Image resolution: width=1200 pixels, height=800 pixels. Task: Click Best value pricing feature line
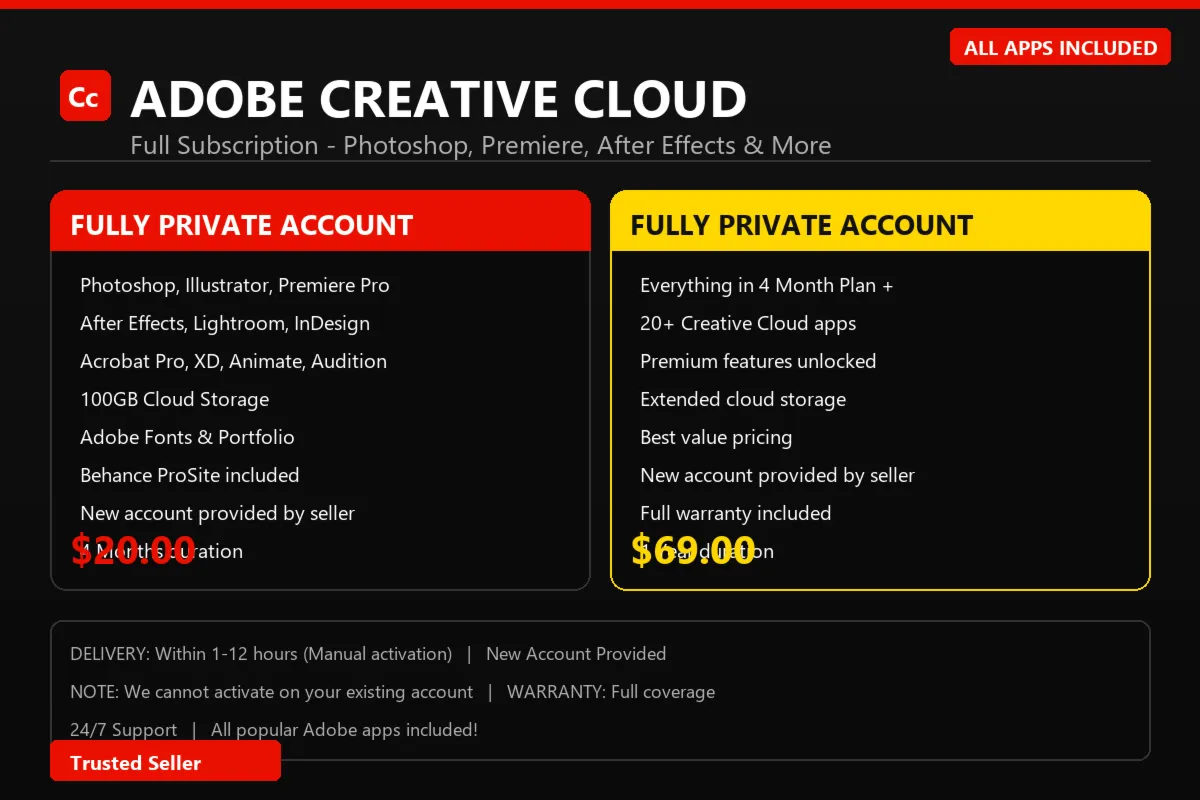pyautogui.click(x=716, y=437)
